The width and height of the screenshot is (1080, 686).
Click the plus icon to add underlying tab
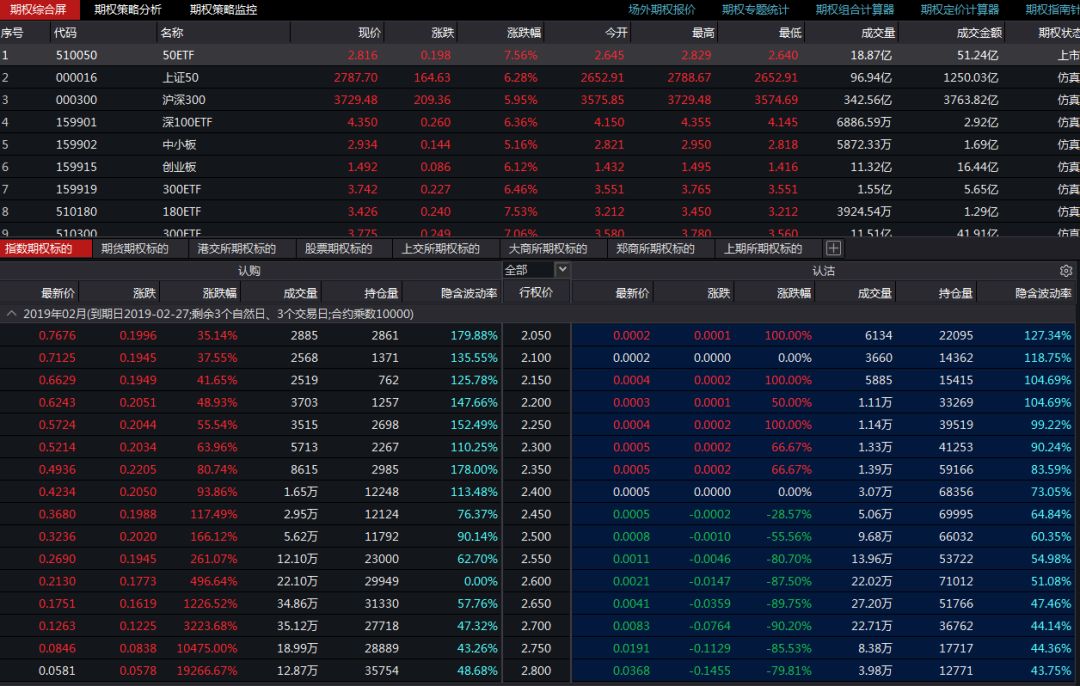[833, 248]
